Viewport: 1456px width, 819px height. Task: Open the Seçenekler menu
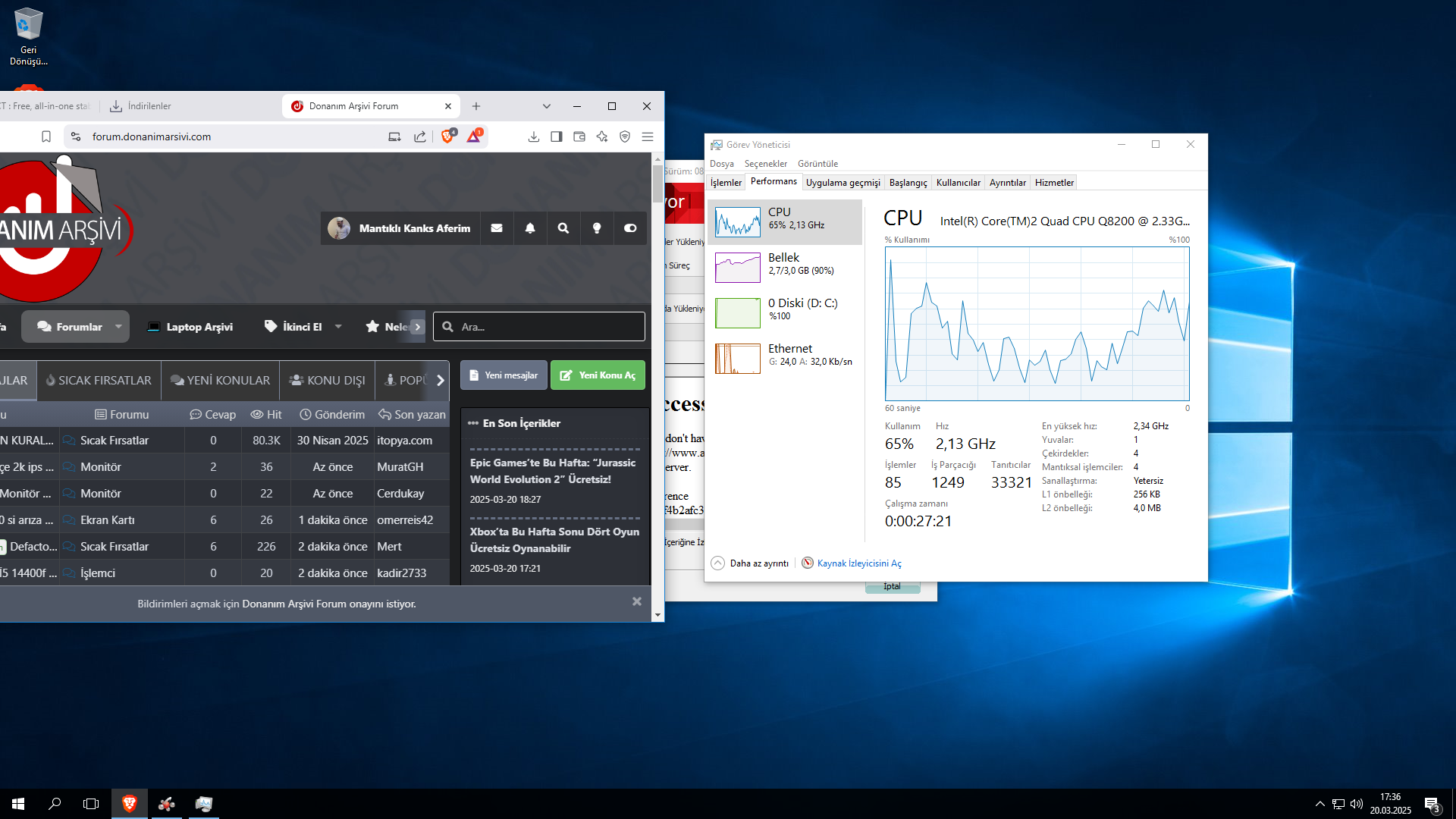point(765,164)
